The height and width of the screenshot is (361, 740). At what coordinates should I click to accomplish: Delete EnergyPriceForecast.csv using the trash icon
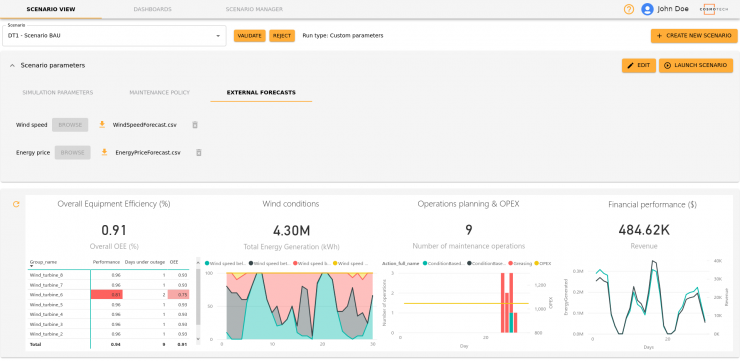point(199,152)
